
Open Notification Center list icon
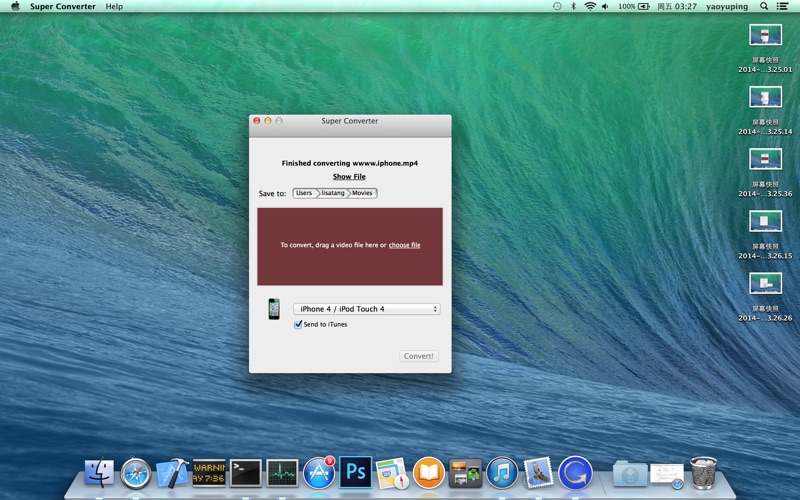[x=782, y=6]
